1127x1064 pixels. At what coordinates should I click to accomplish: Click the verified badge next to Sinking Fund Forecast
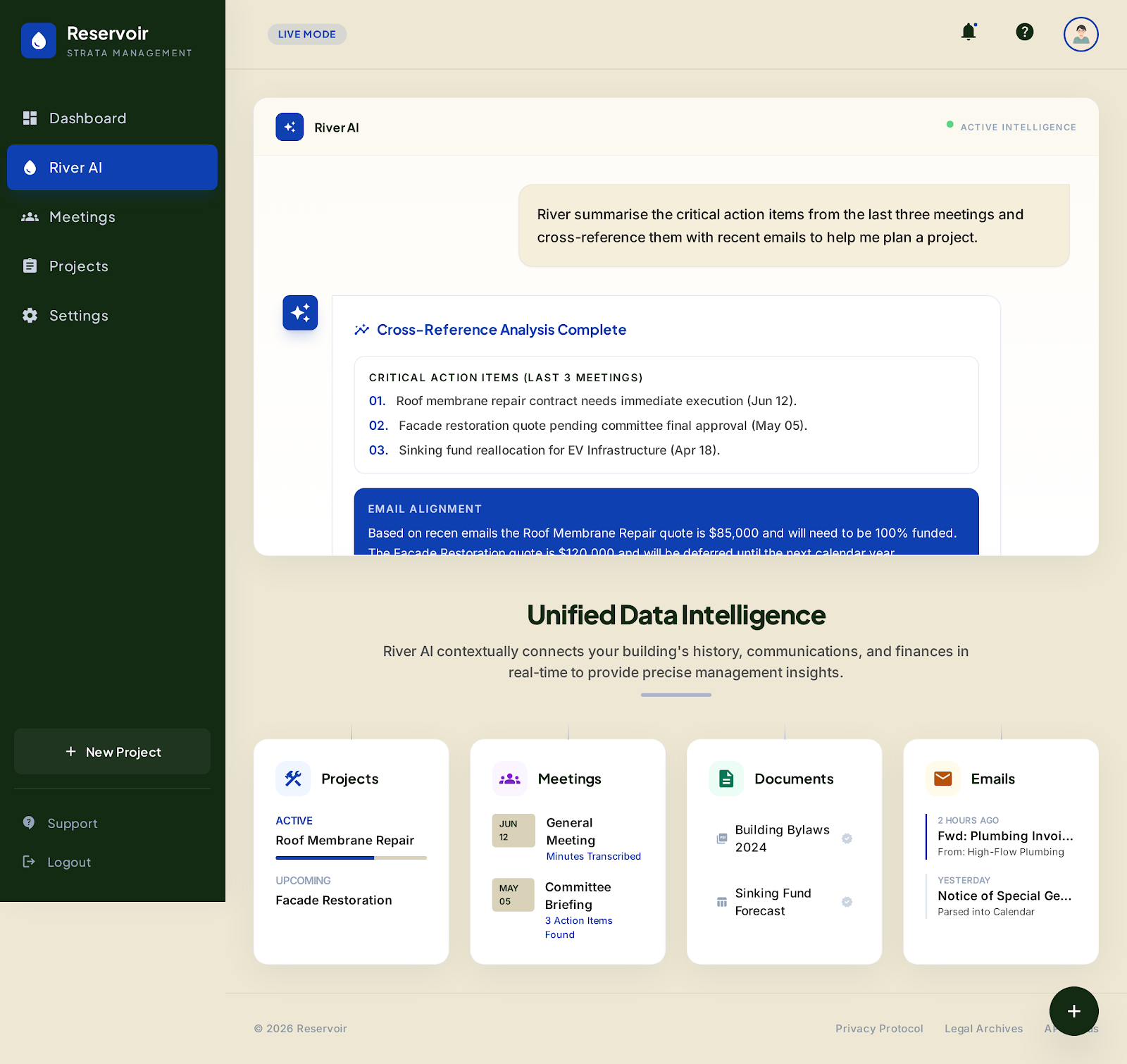(x=847, y=902)
